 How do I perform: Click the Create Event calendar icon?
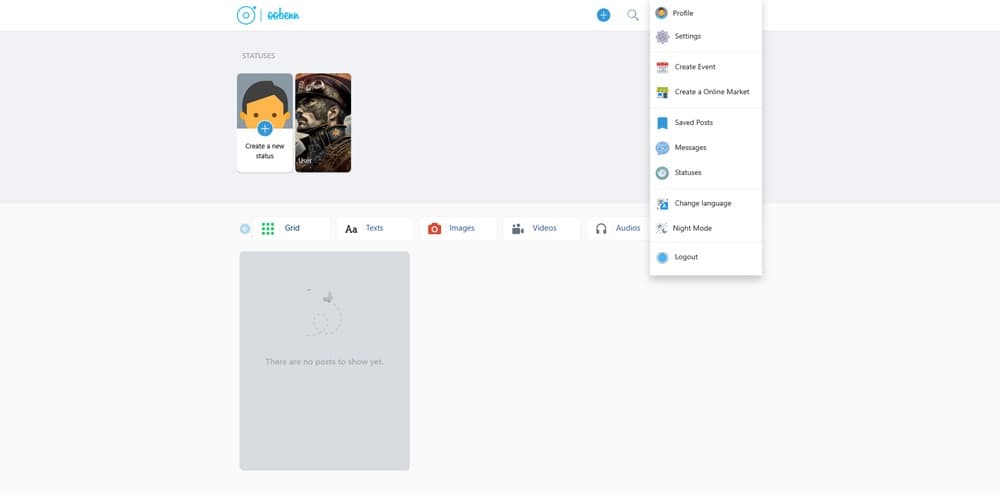[662, 67]
